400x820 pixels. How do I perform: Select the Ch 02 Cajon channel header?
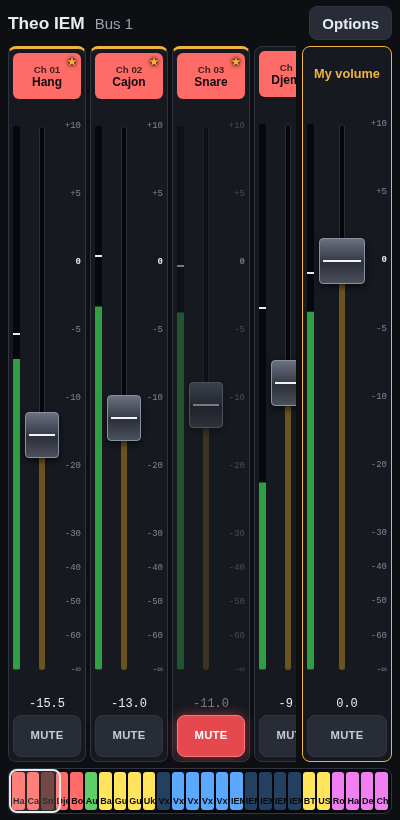coord(129,76)
